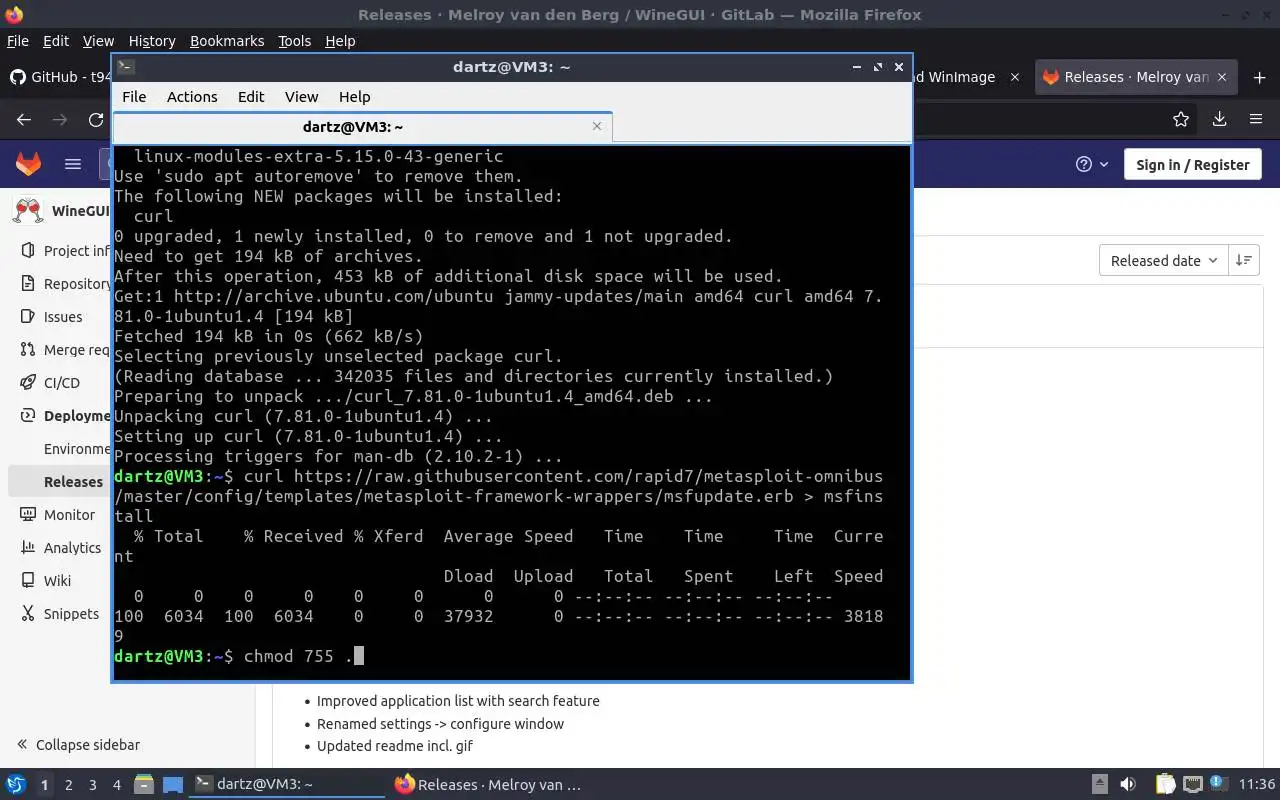The width and height of the screenshot is (1280, 800).
Task: Switch to the Releases Melroy van browser tab
Action: (1136, 77)
